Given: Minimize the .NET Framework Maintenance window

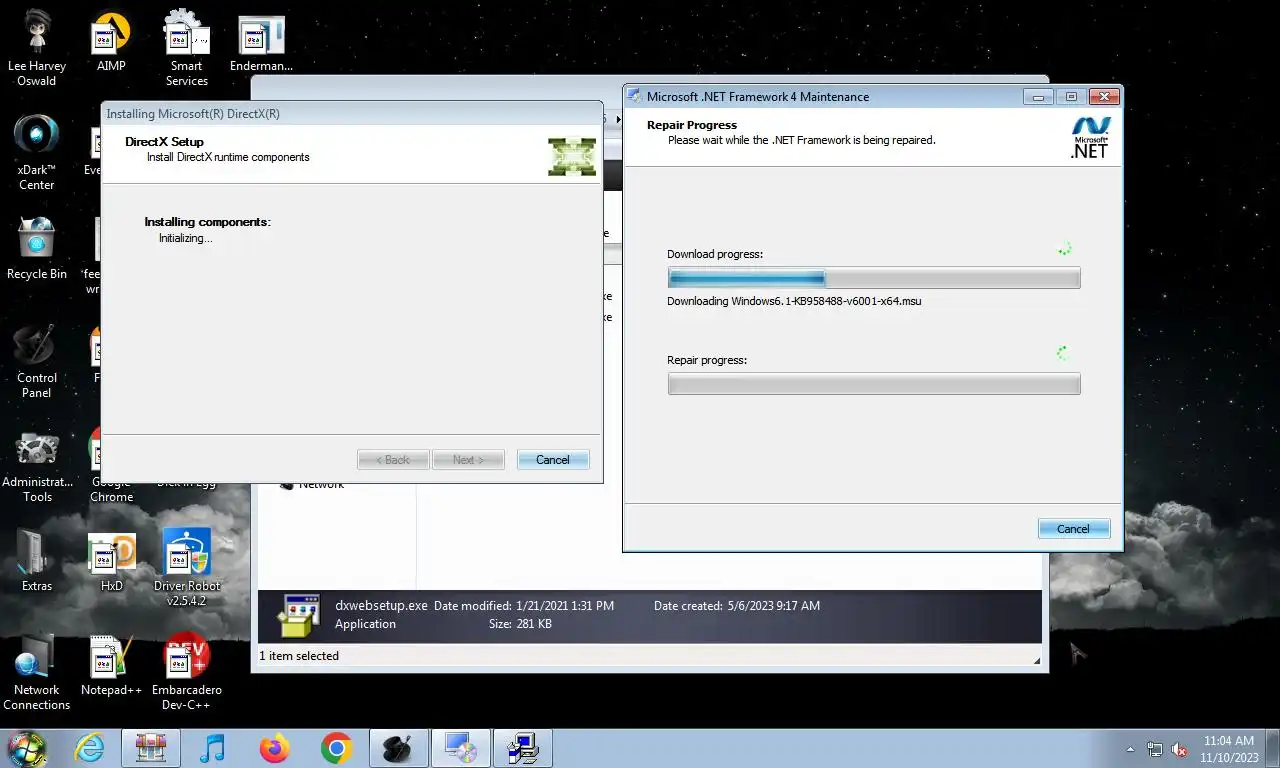Looking at the screenshot, I should point(1039,97).
